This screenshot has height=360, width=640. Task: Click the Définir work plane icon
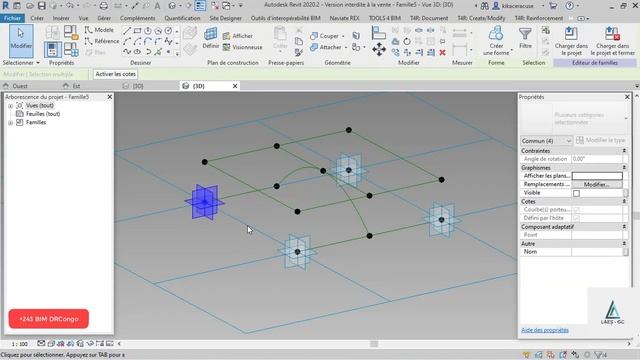tap(211, 39)
